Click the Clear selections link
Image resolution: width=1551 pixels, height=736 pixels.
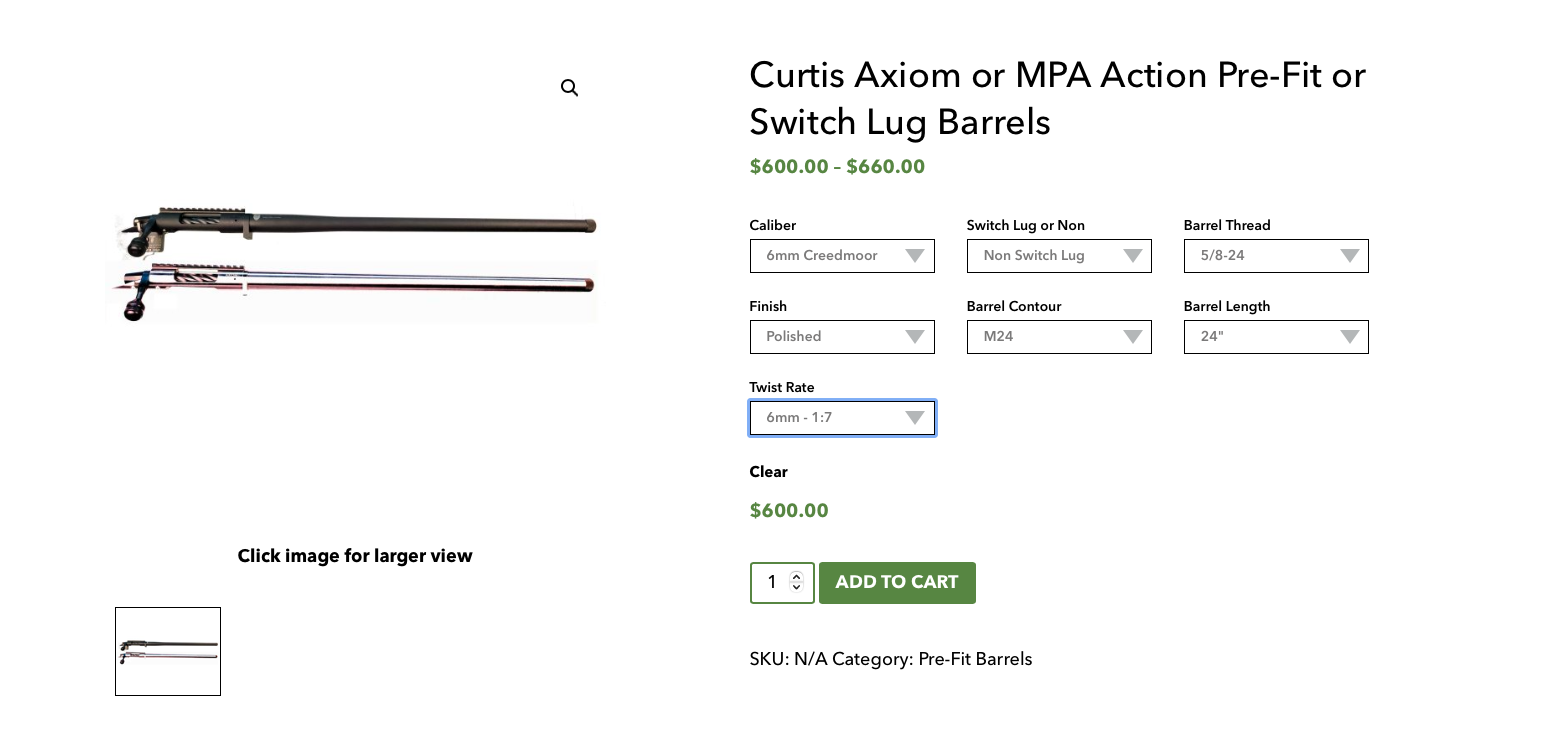tap(768, 472)
